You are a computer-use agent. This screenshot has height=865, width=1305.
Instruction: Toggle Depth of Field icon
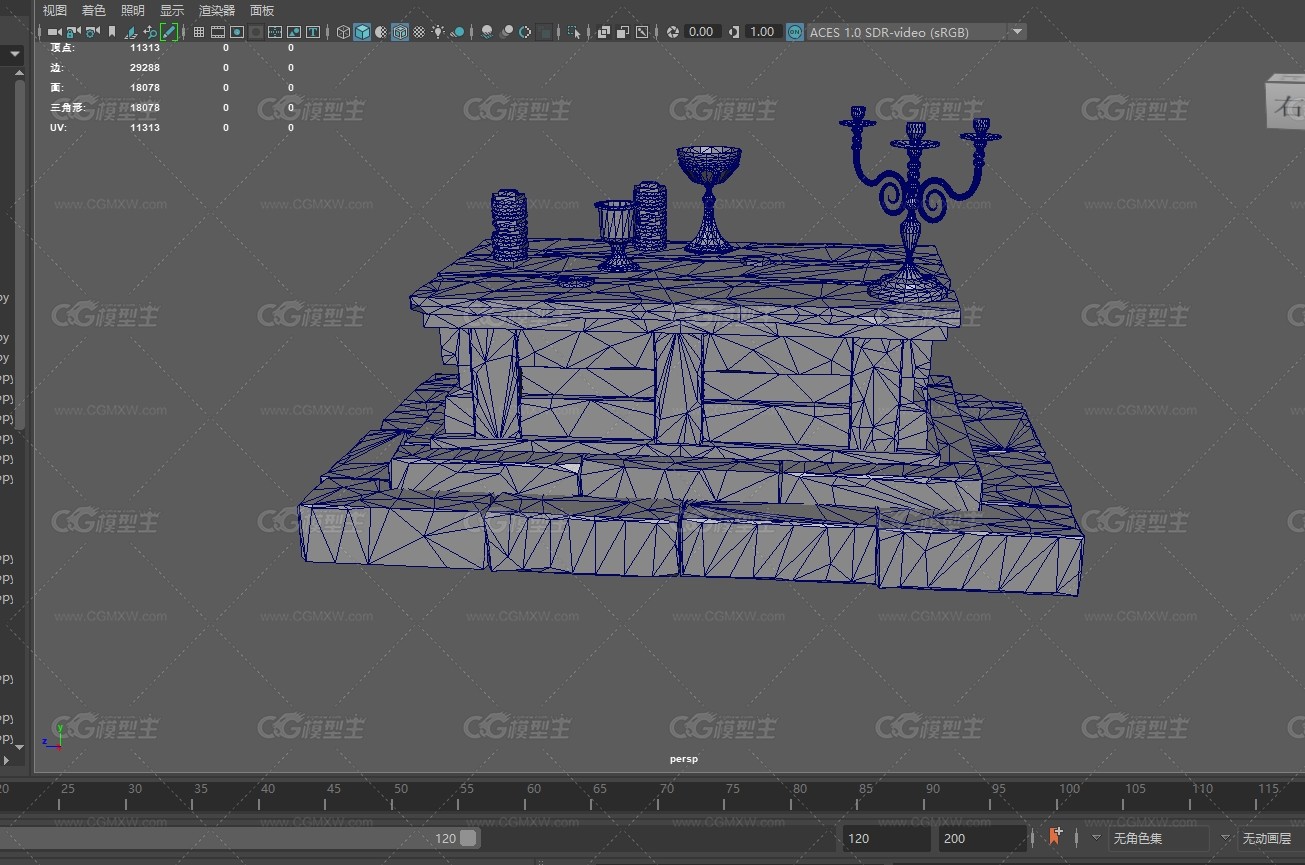[544, 32]
